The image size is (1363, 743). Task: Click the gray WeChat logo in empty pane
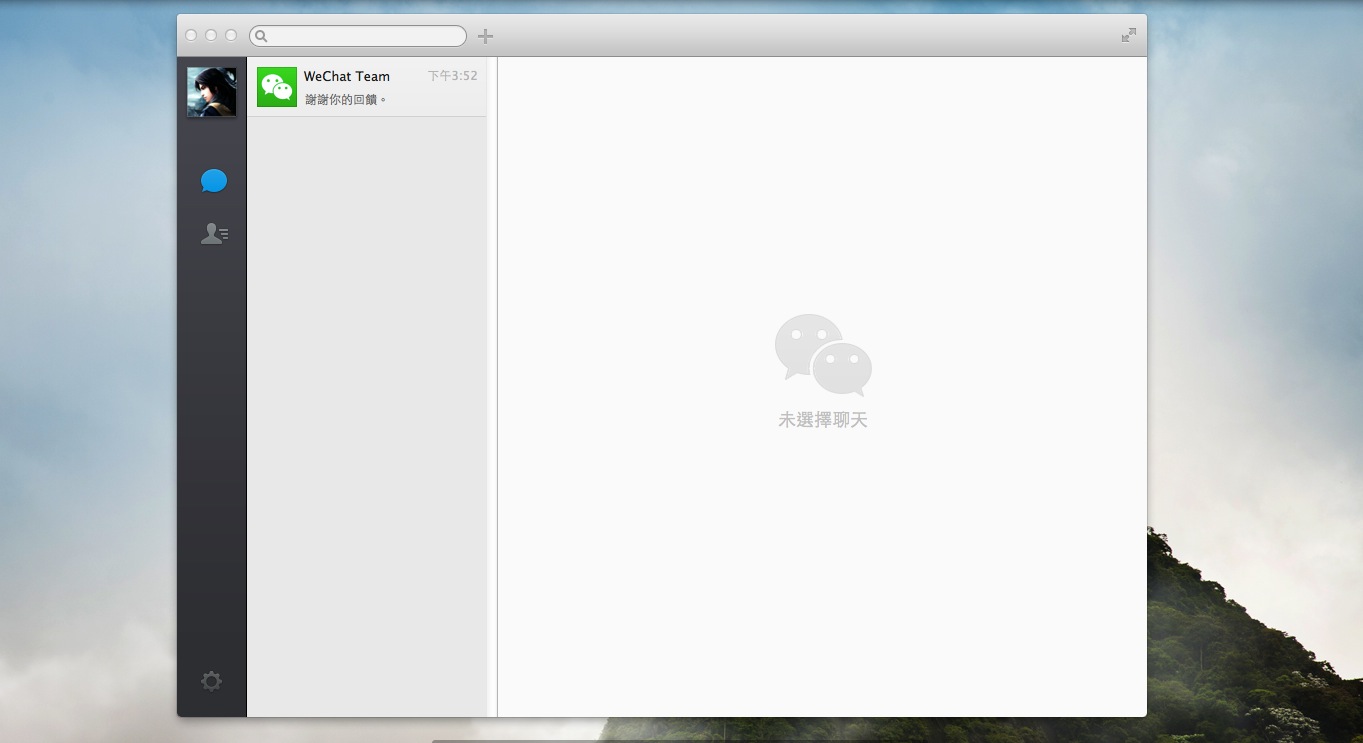823,355
